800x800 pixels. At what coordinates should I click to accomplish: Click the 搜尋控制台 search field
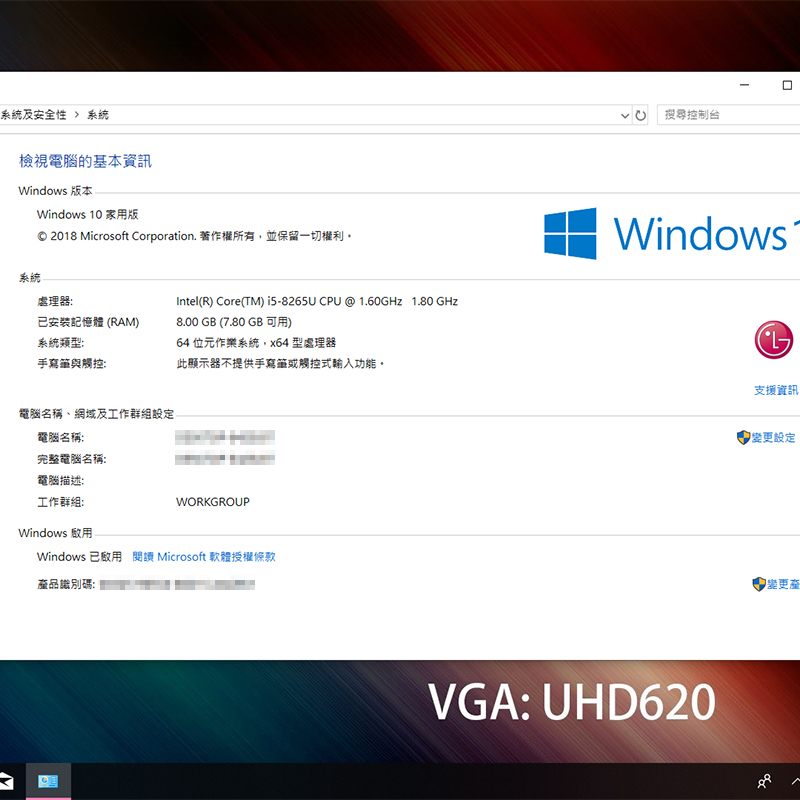729,115
